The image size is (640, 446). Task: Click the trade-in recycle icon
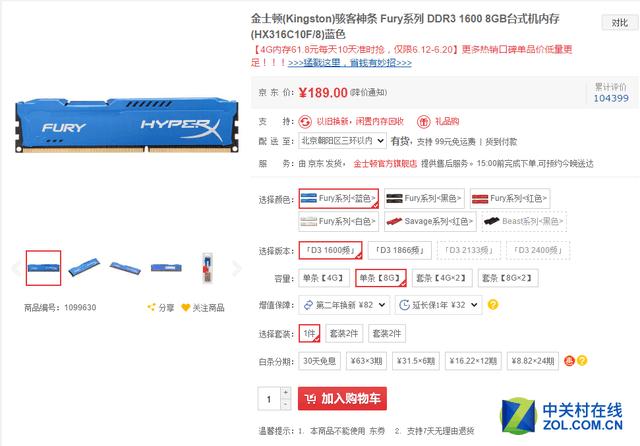coord(305,121)
